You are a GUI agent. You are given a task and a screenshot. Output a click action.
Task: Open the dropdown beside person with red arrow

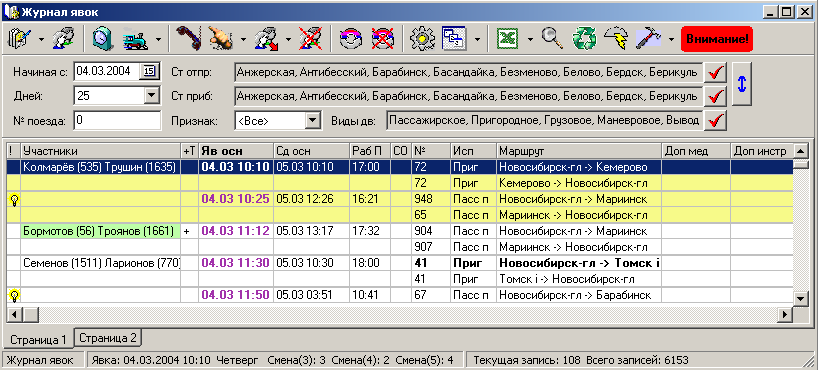288,39
